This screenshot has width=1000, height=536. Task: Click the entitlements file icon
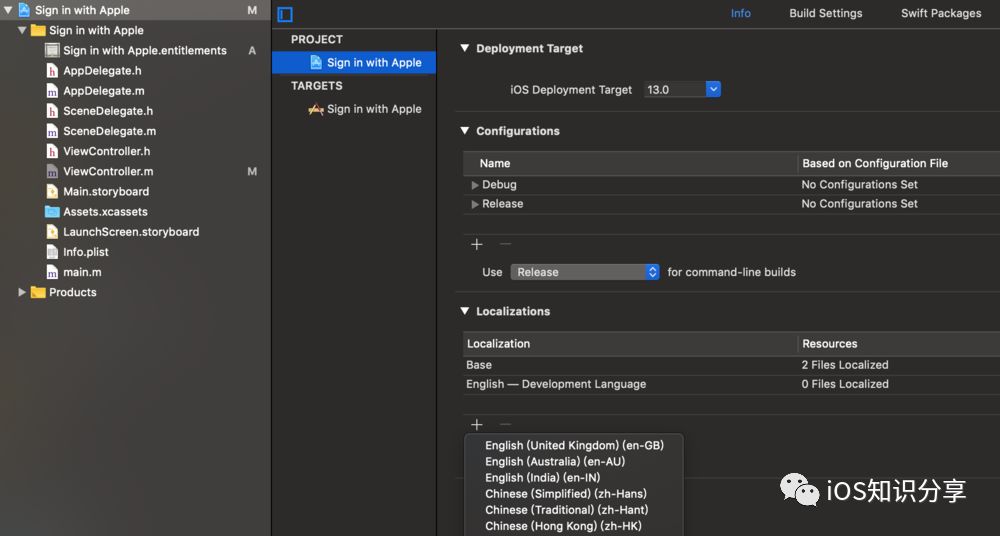(52, 50)
